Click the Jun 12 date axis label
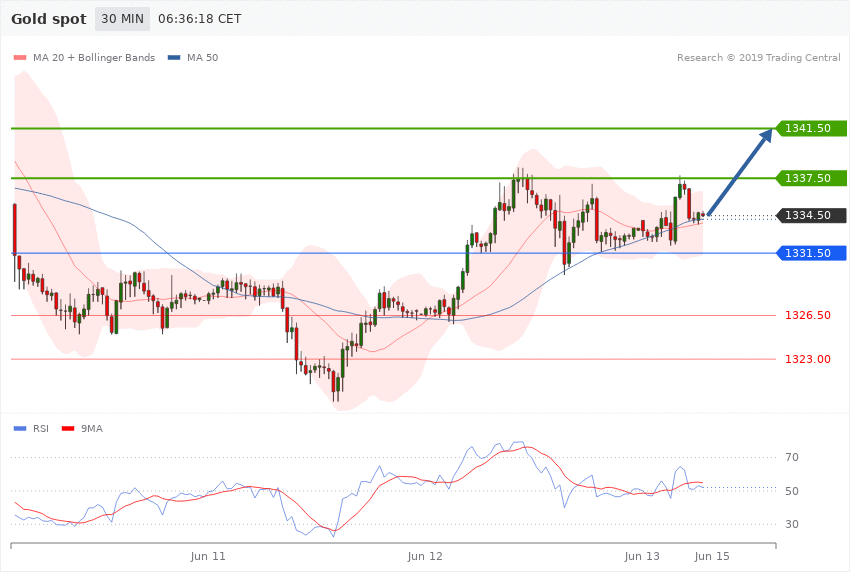The image size is (850, 576). point(425,556)
